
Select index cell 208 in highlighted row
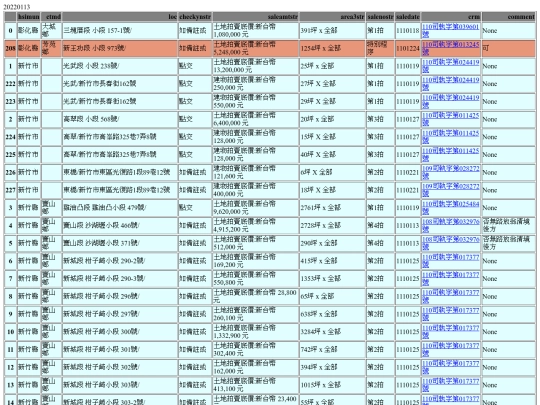pos(10,48)
